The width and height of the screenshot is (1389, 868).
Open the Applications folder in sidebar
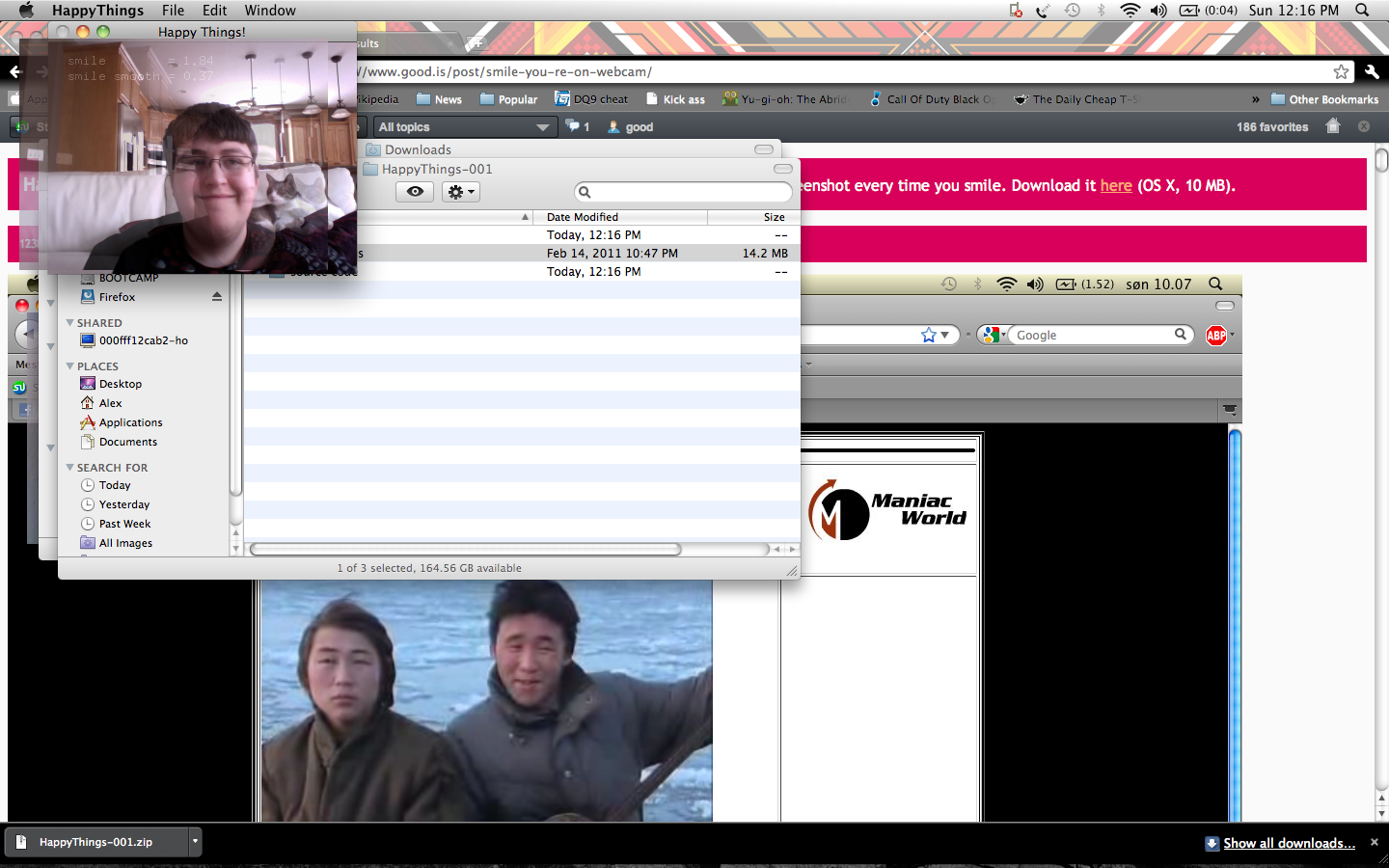coord(130,422)
